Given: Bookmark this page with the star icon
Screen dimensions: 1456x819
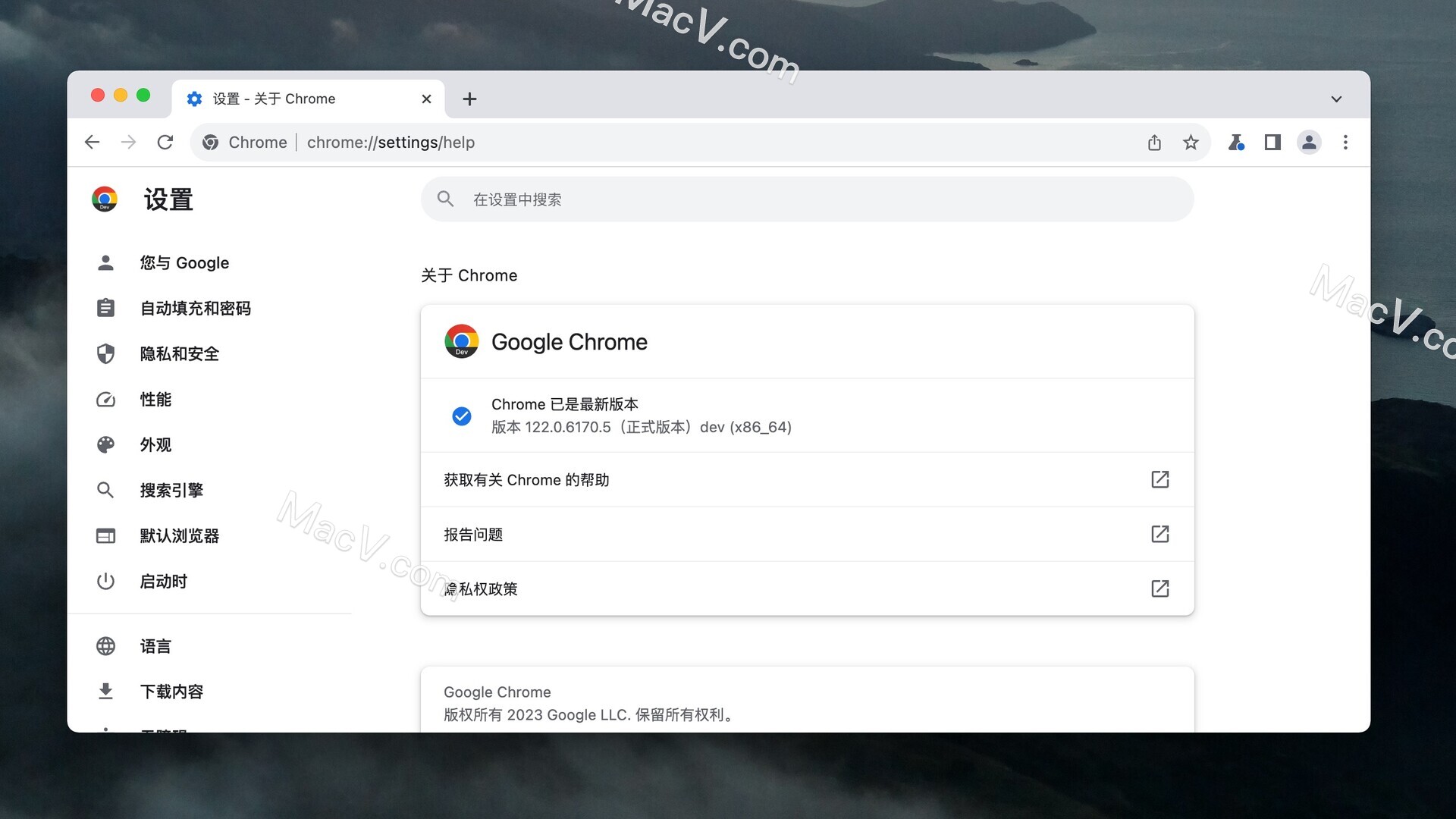Looking at the screenshot, I should click(x=1191, y=143).
